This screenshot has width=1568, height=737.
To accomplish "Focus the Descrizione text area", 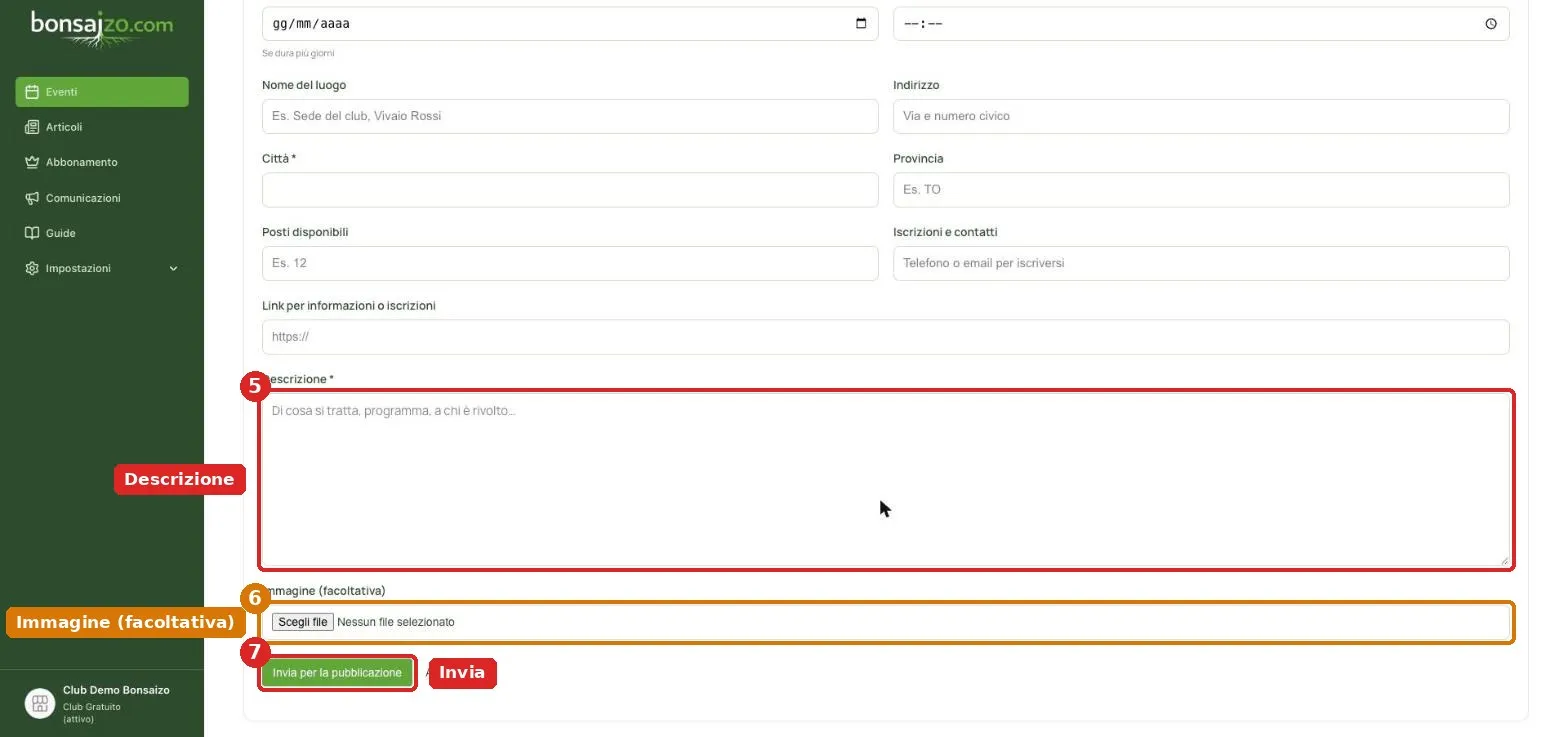I will tap(885, 480).
